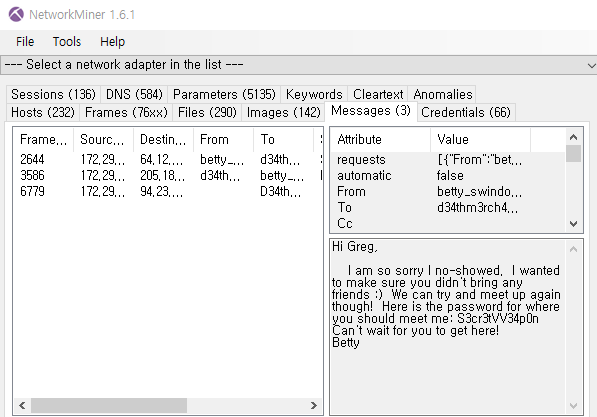Click the NetworkMiner app icon in title bar

tap(16, 14)
